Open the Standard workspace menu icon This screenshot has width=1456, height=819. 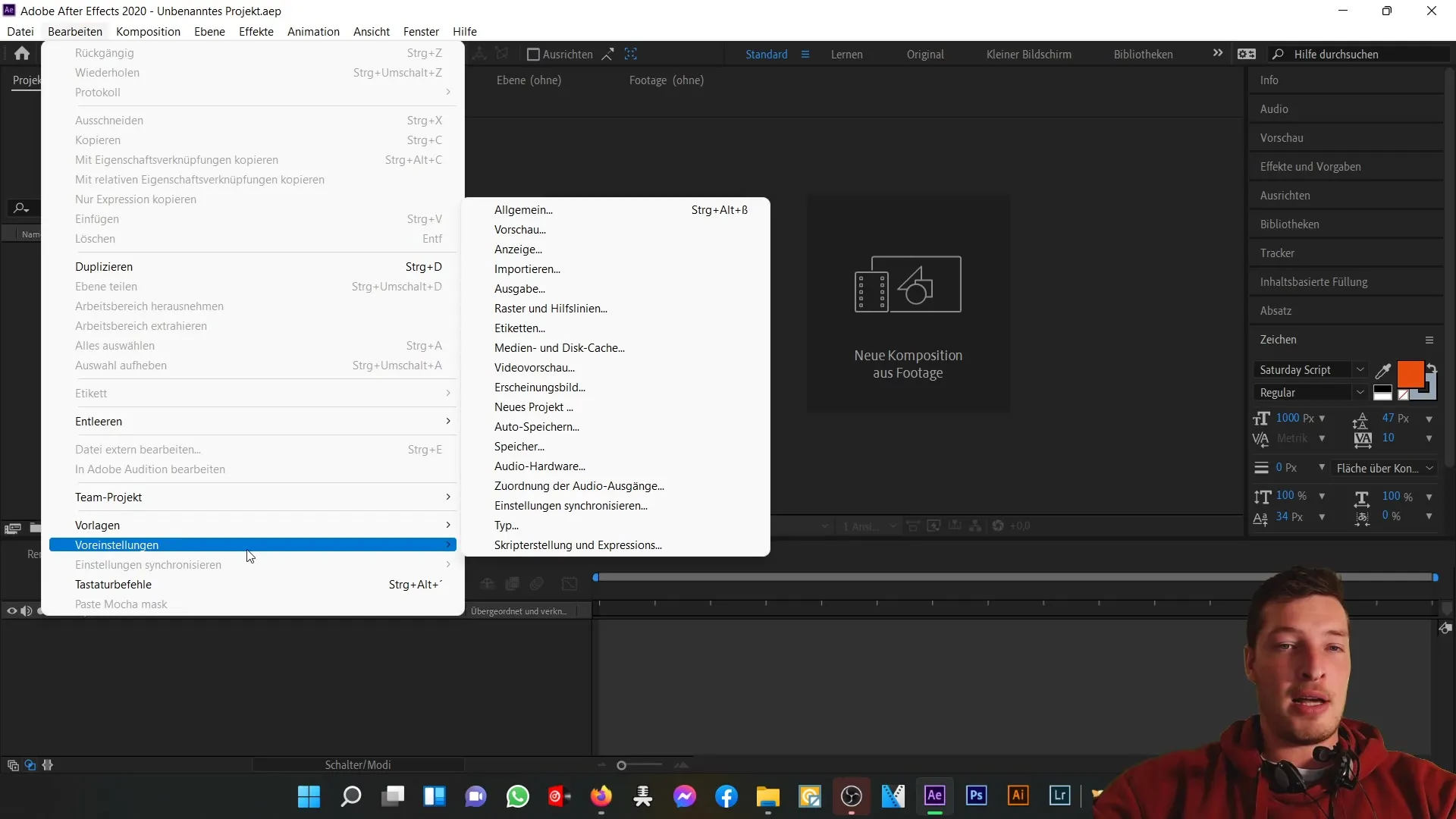805,55
